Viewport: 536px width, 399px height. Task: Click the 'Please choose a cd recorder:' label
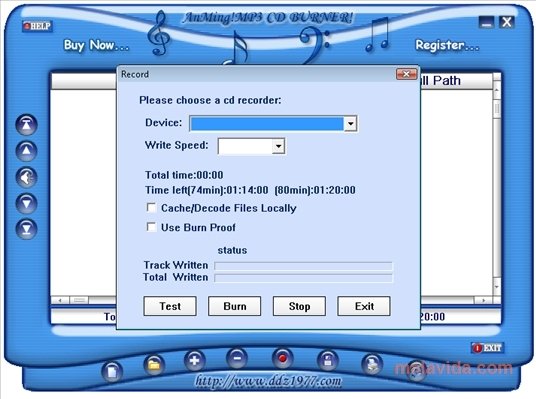tap(210, 100)
